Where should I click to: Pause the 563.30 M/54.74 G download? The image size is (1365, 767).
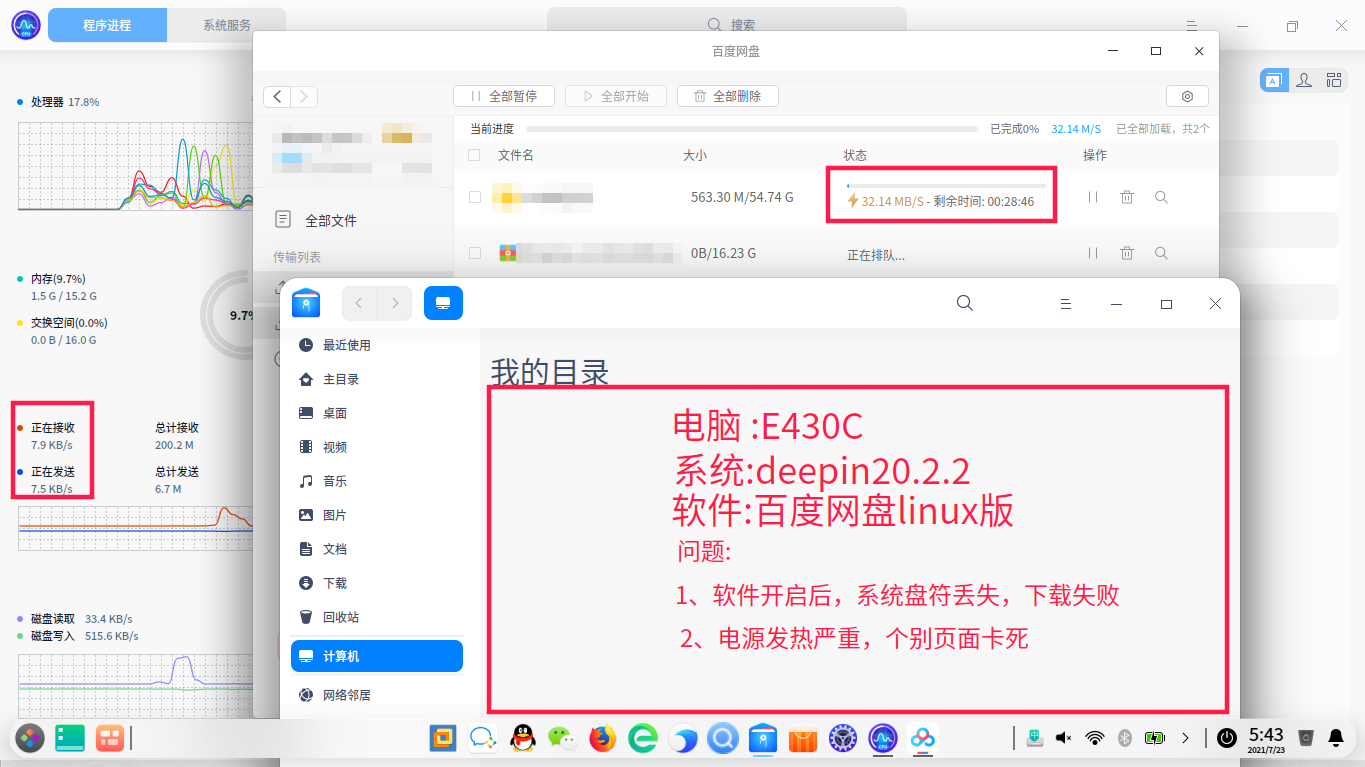point(1093,197)
